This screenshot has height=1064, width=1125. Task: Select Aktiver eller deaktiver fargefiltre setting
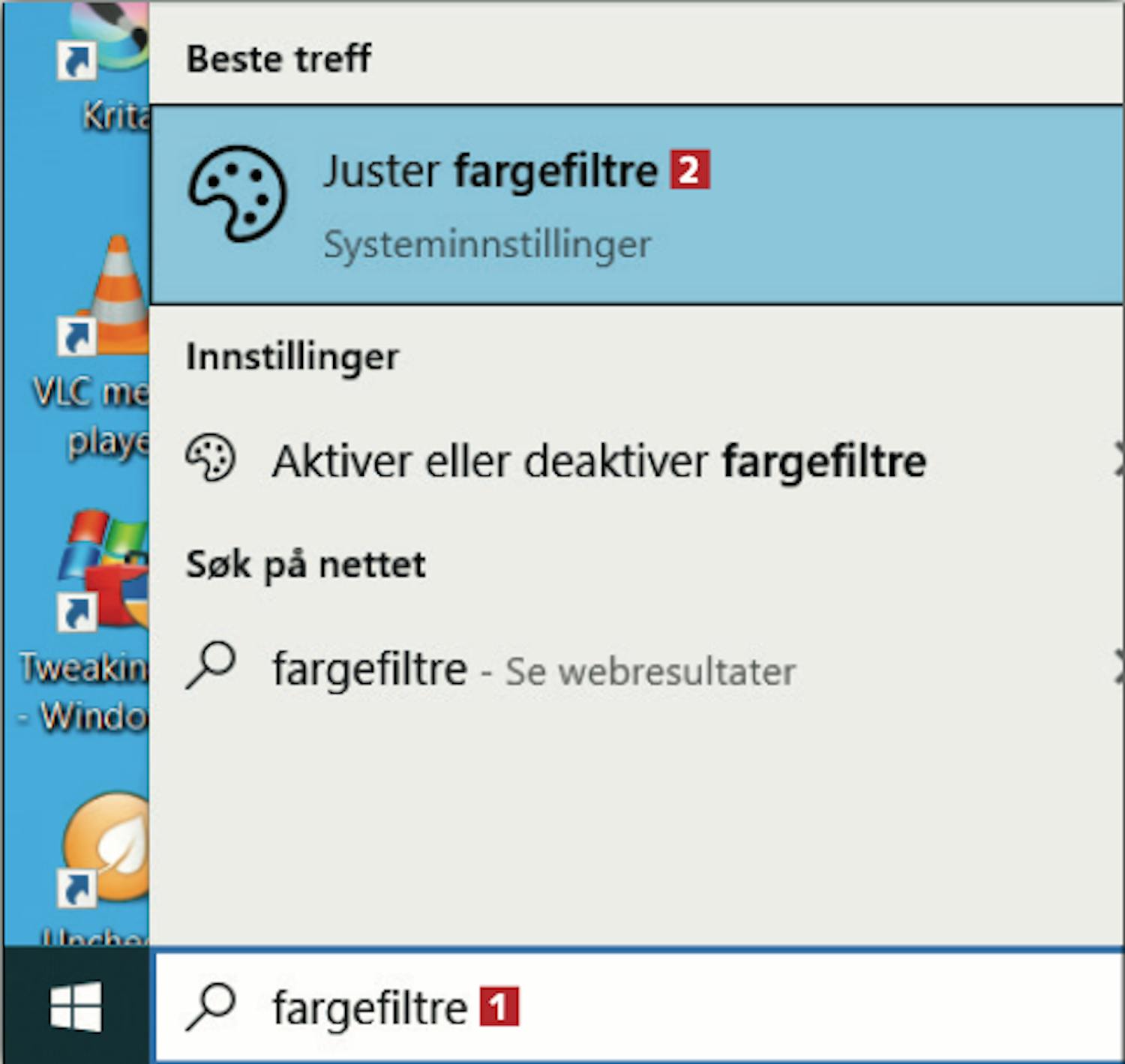coord(636,460)
